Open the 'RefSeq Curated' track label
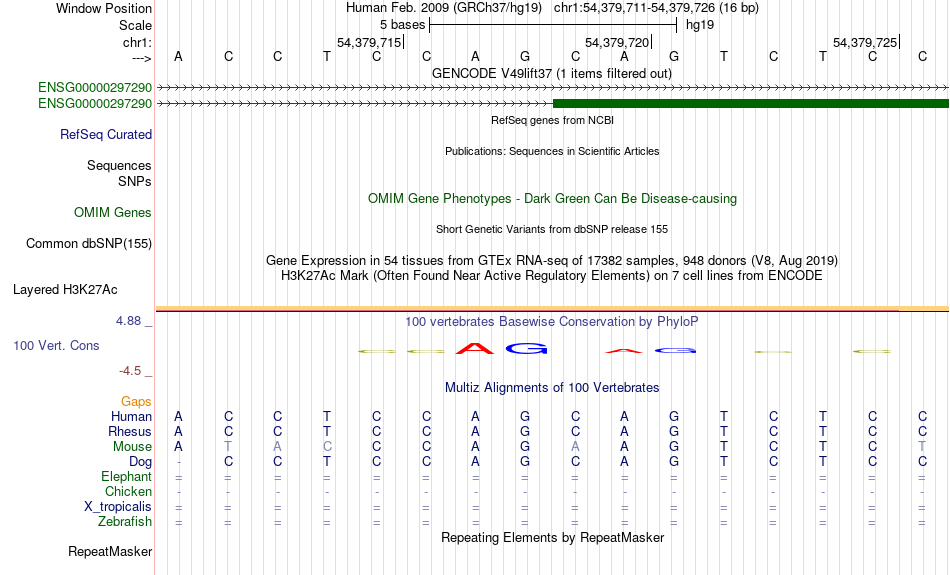The height and width of the screenshot is (575, 950). point(105,135)
